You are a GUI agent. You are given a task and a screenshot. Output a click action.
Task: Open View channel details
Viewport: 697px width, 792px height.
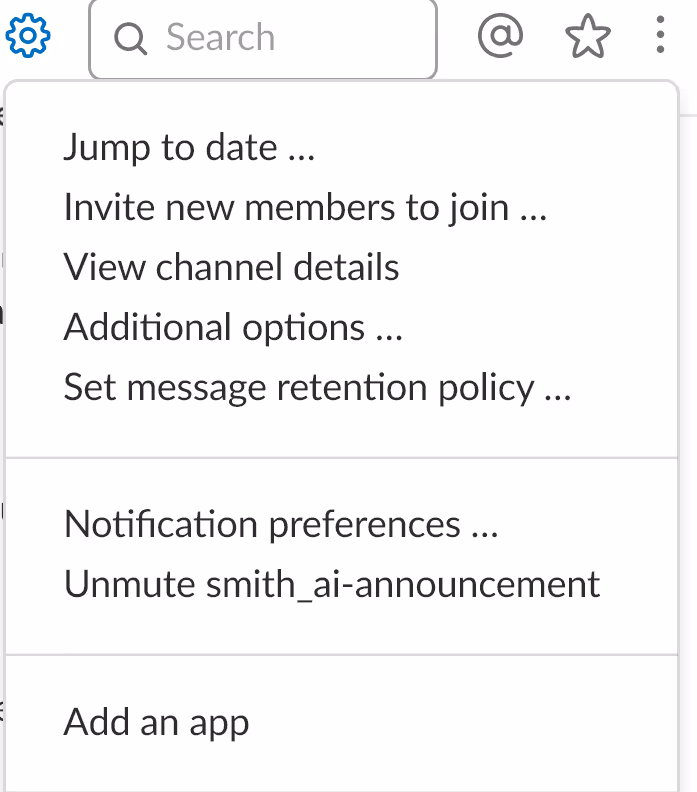click(x=231, y=267)
